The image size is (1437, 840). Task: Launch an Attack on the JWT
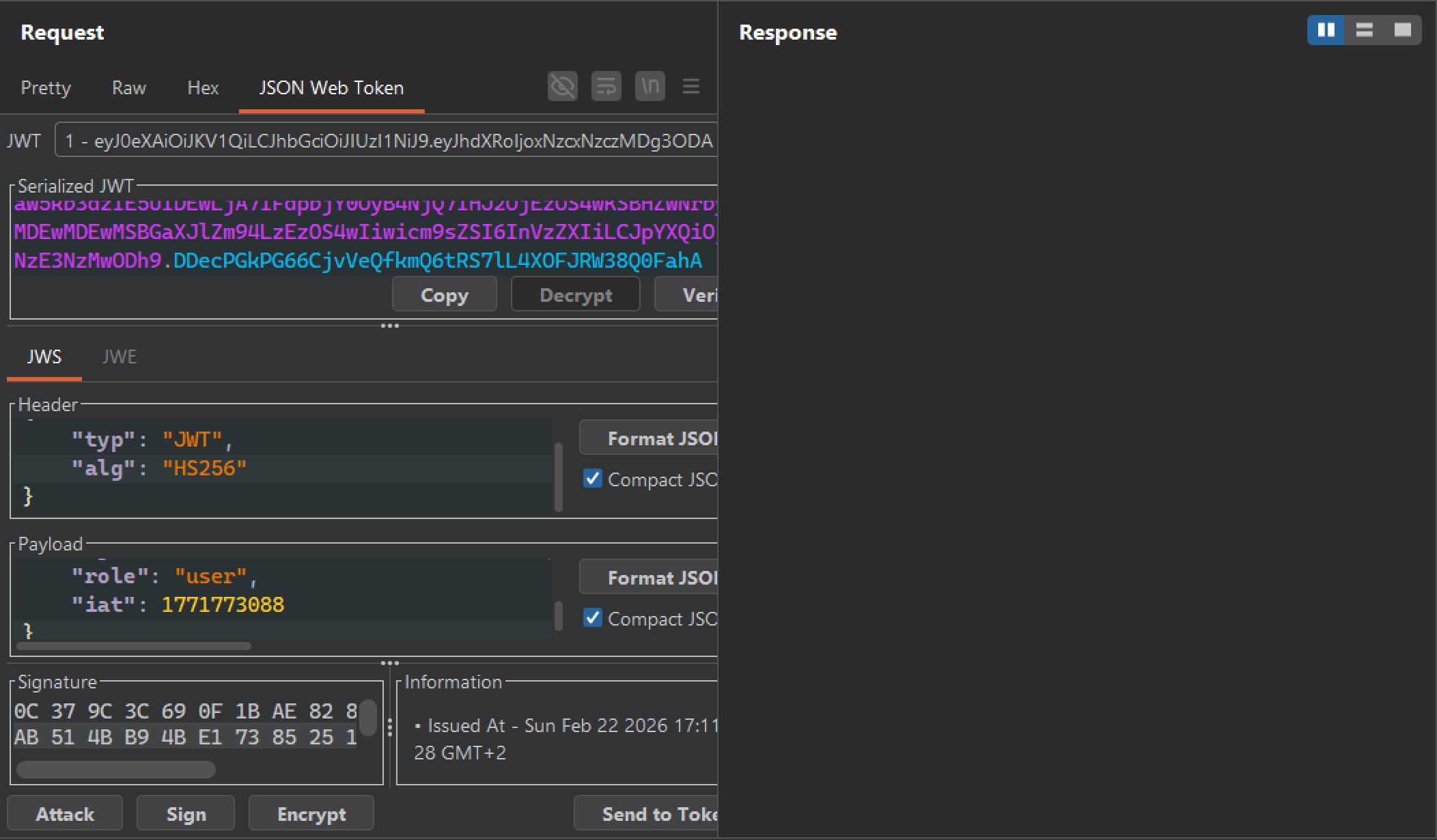tap(65, 813)
